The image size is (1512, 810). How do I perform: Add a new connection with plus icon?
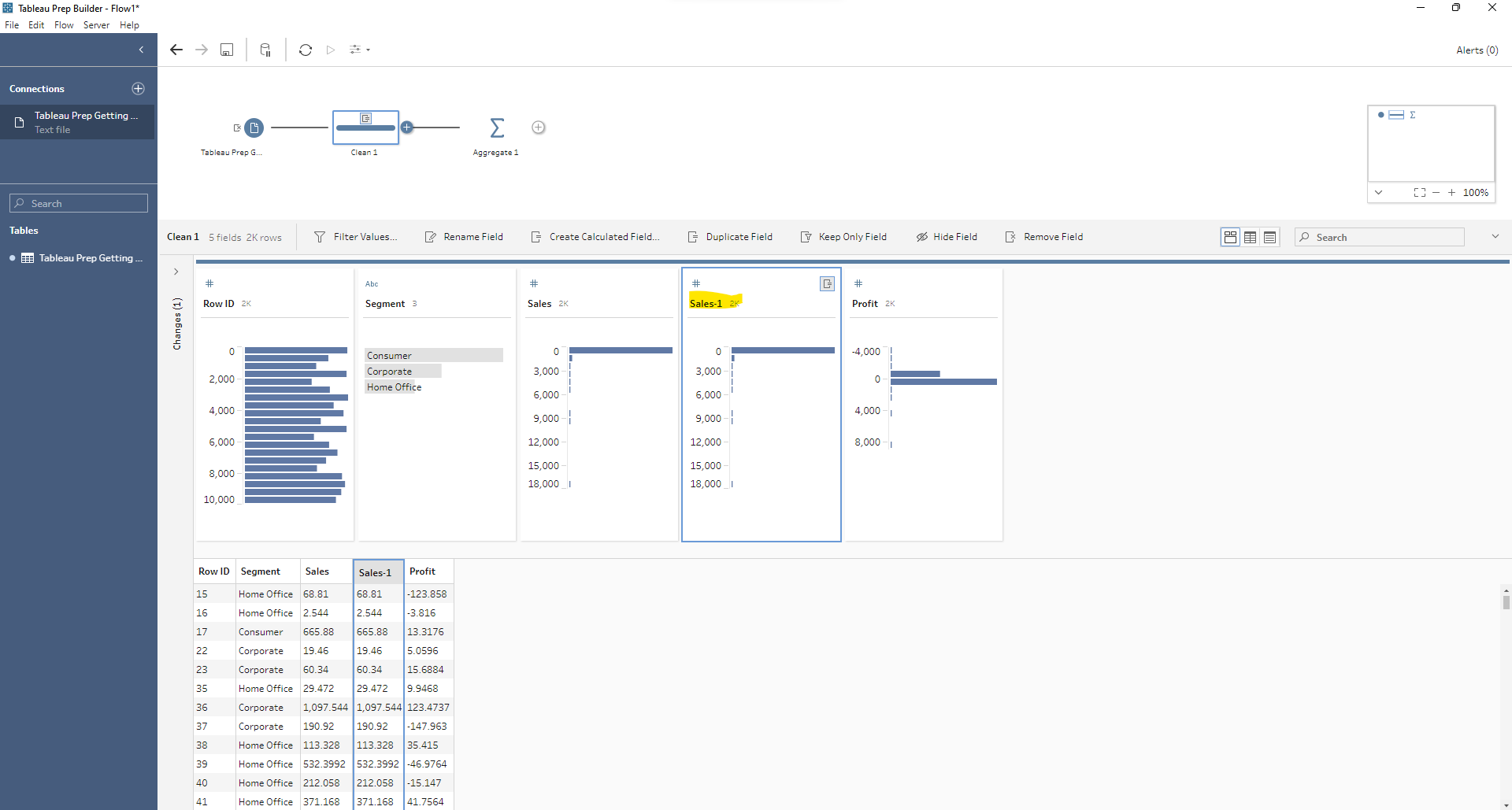click(139, 89)
